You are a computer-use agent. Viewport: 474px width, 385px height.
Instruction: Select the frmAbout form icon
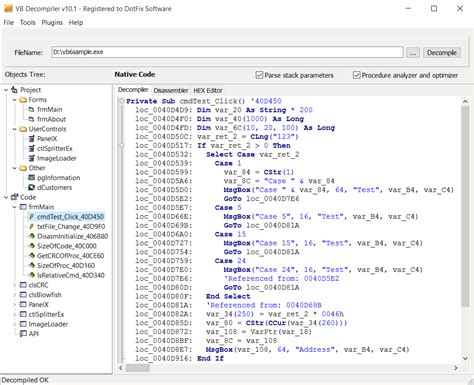(32, 119)
